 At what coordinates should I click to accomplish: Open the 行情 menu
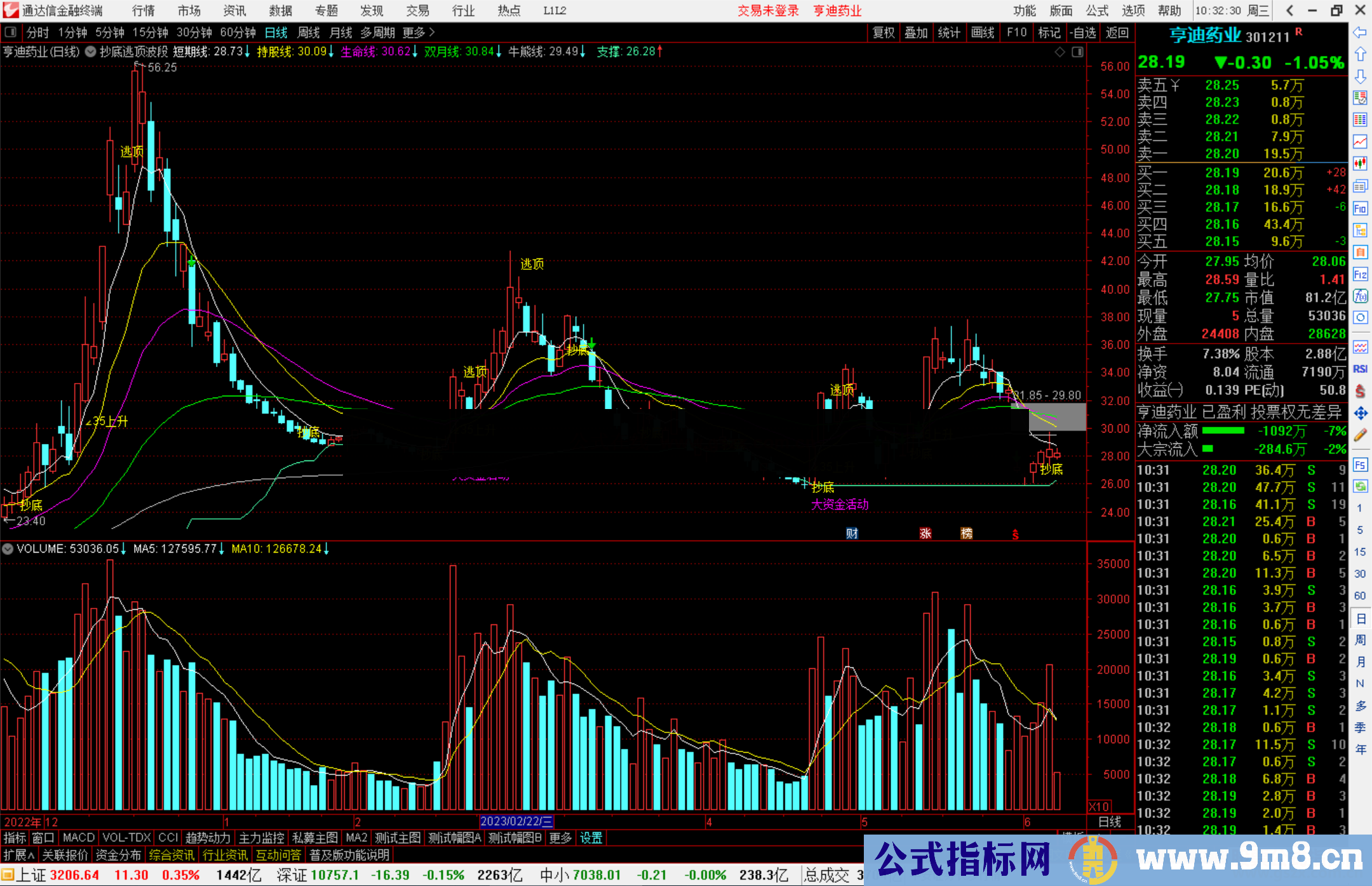tap(143, 11)
